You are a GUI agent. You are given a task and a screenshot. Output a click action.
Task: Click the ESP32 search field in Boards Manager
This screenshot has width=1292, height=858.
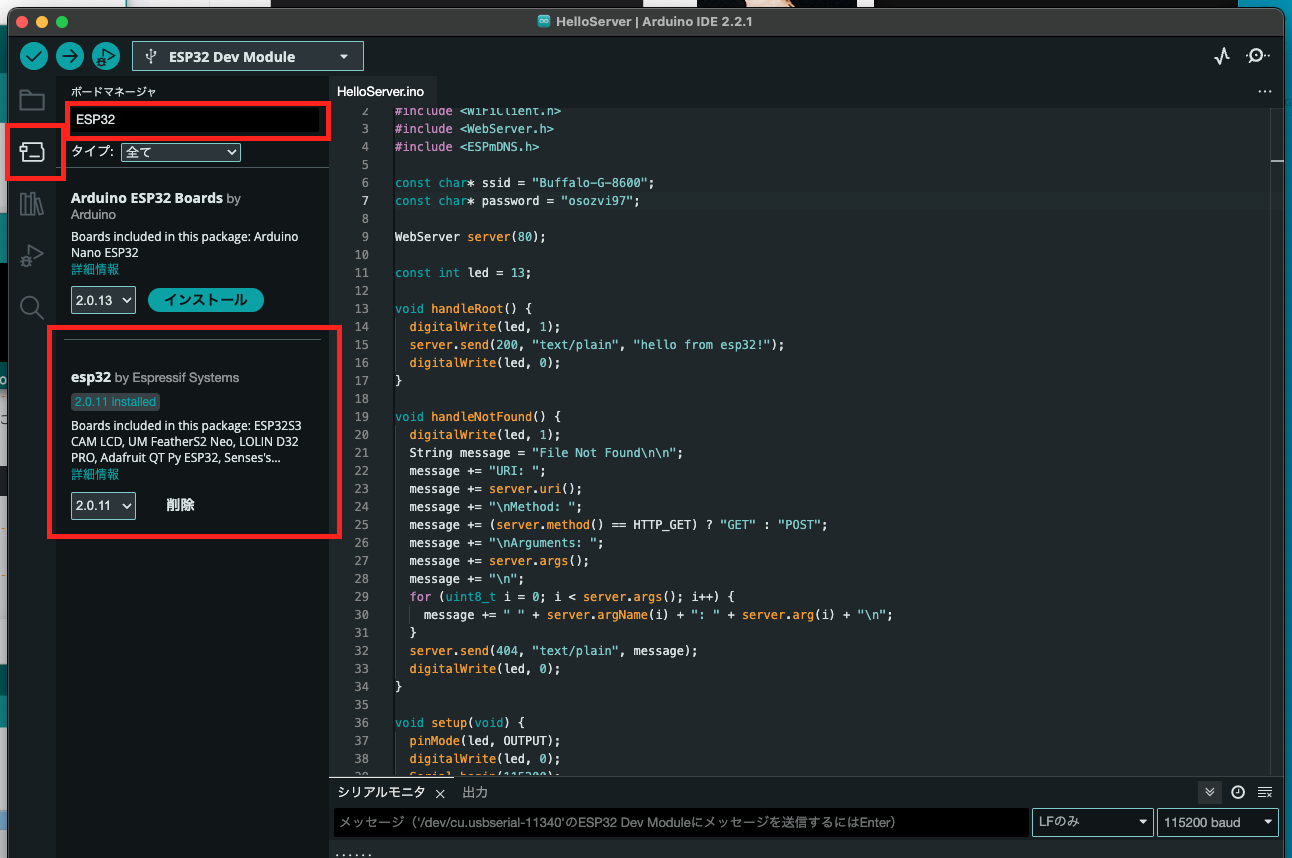point(197,121)
